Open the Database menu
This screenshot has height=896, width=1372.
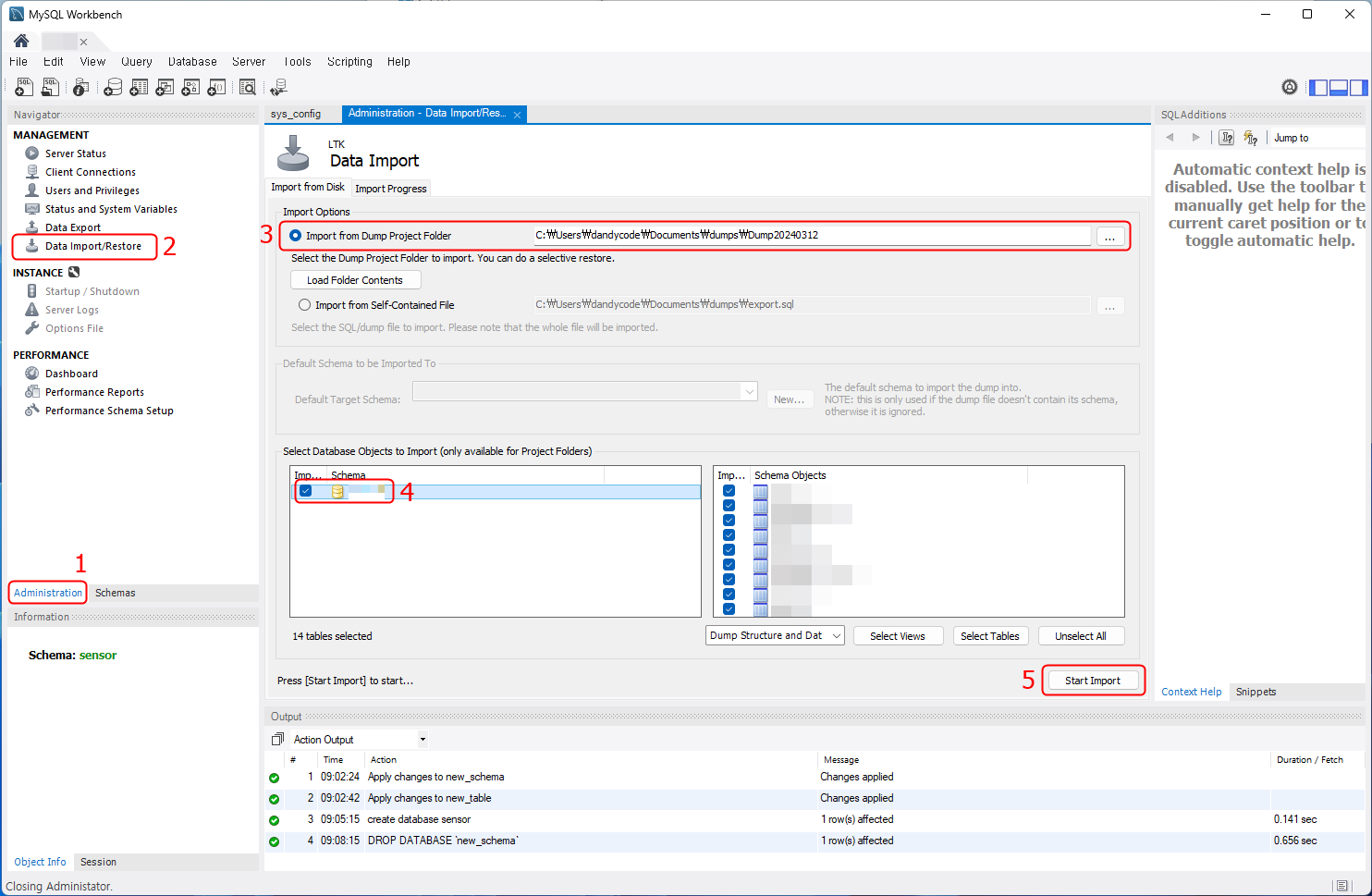click(x=192, y=62)
